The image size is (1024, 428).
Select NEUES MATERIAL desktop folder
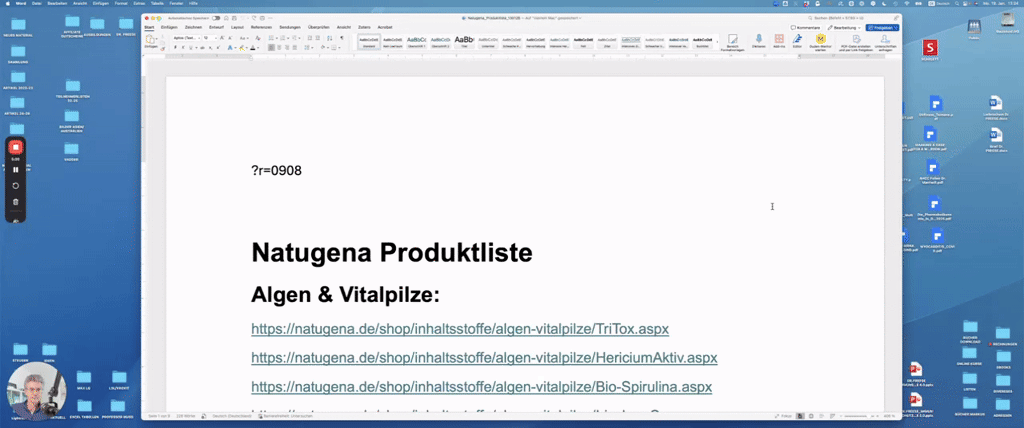18,26
